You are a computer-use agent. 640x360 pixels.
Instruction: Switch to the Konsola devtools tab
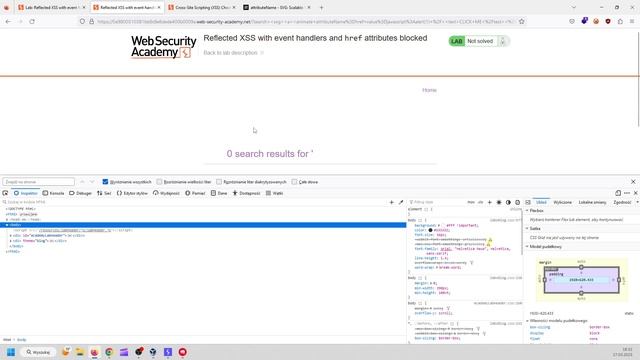pos(53,193)
